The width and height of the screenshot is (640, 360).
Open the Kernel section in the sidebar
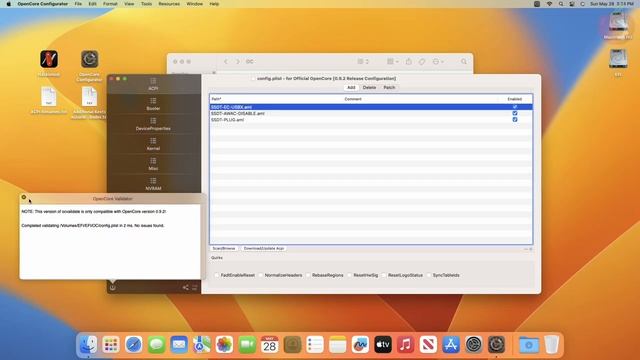pyautogui.click(x=153, y=144)
